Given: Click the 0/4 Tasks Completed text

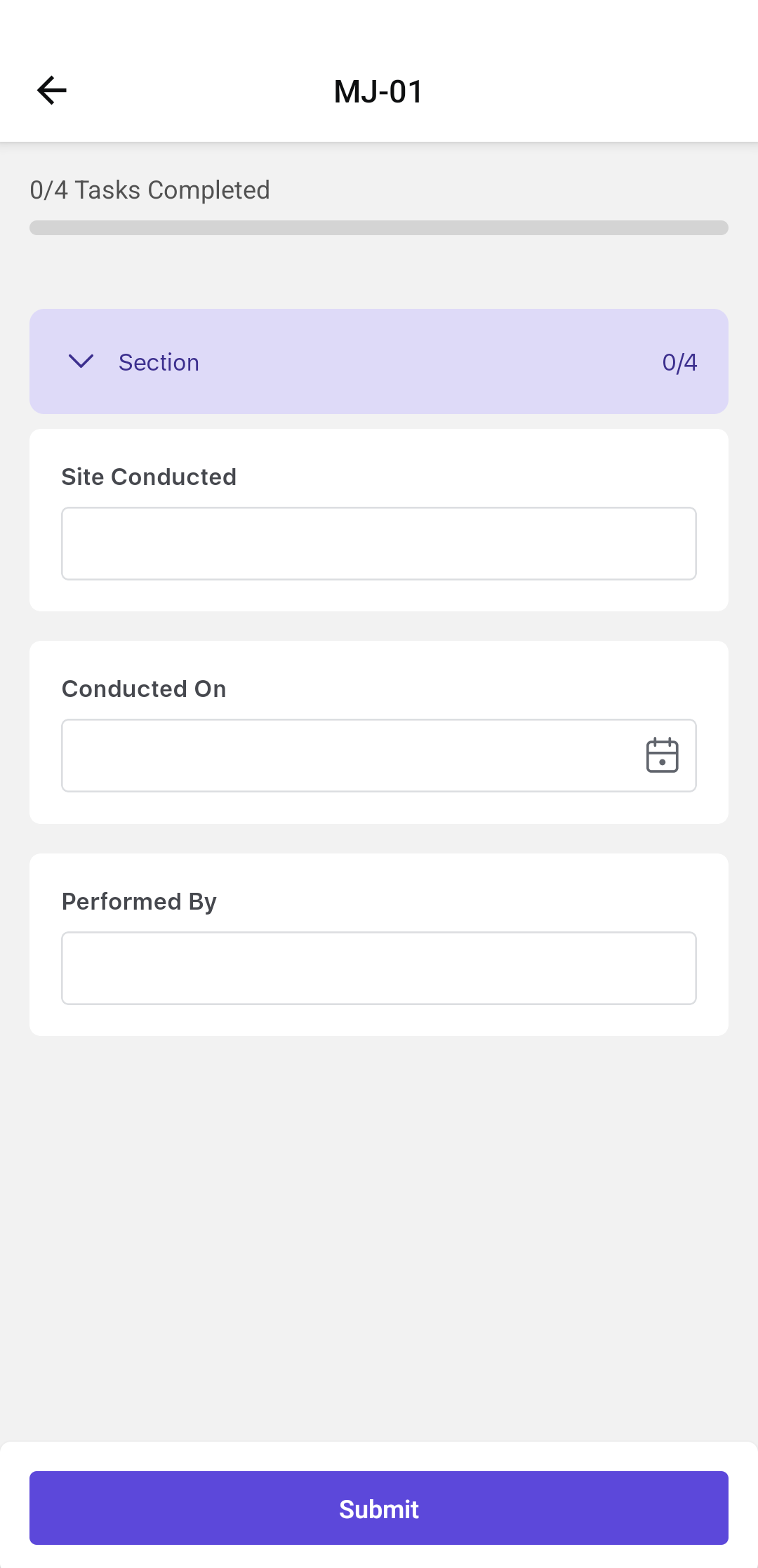Looking at the screenshot, I should pos(149,190).
